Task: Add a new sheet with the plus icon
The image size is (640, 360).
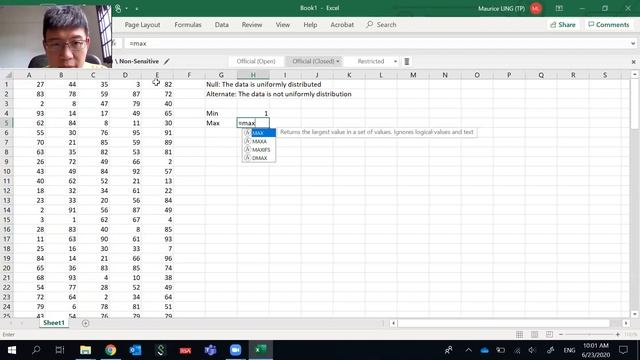Action: pyautogui.click(x=85, y=323)
